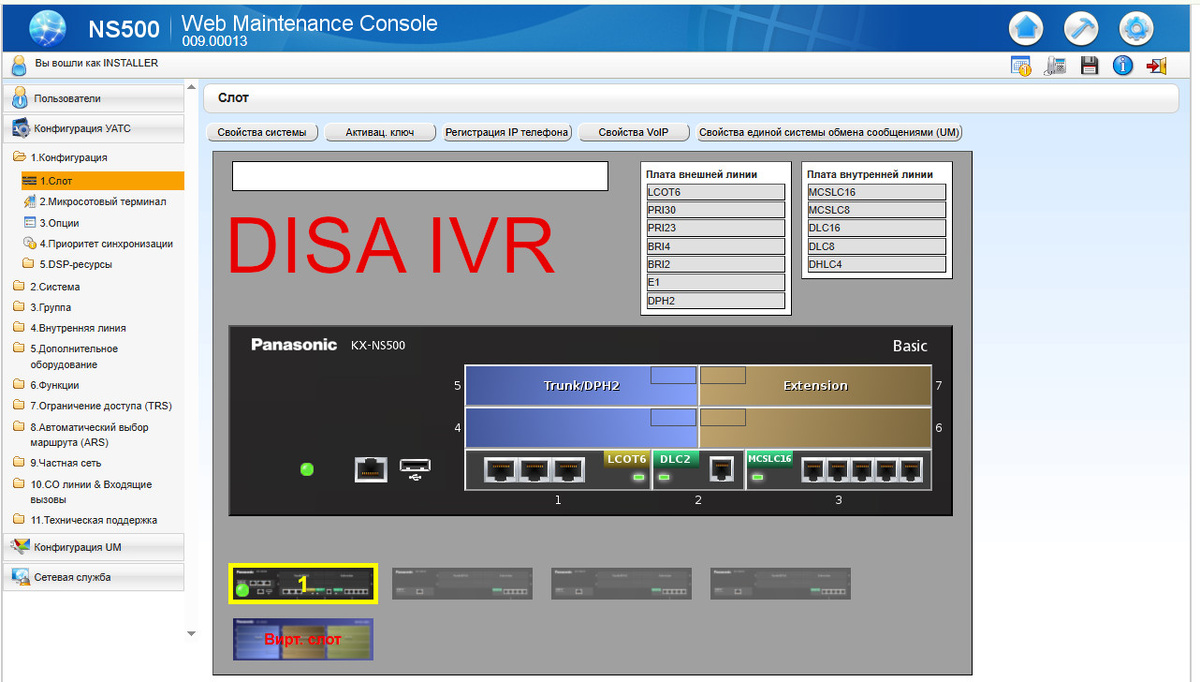Select the LCOT6 trunk card
Viewport: 1200px width, 682px height.
click(712, 191)
